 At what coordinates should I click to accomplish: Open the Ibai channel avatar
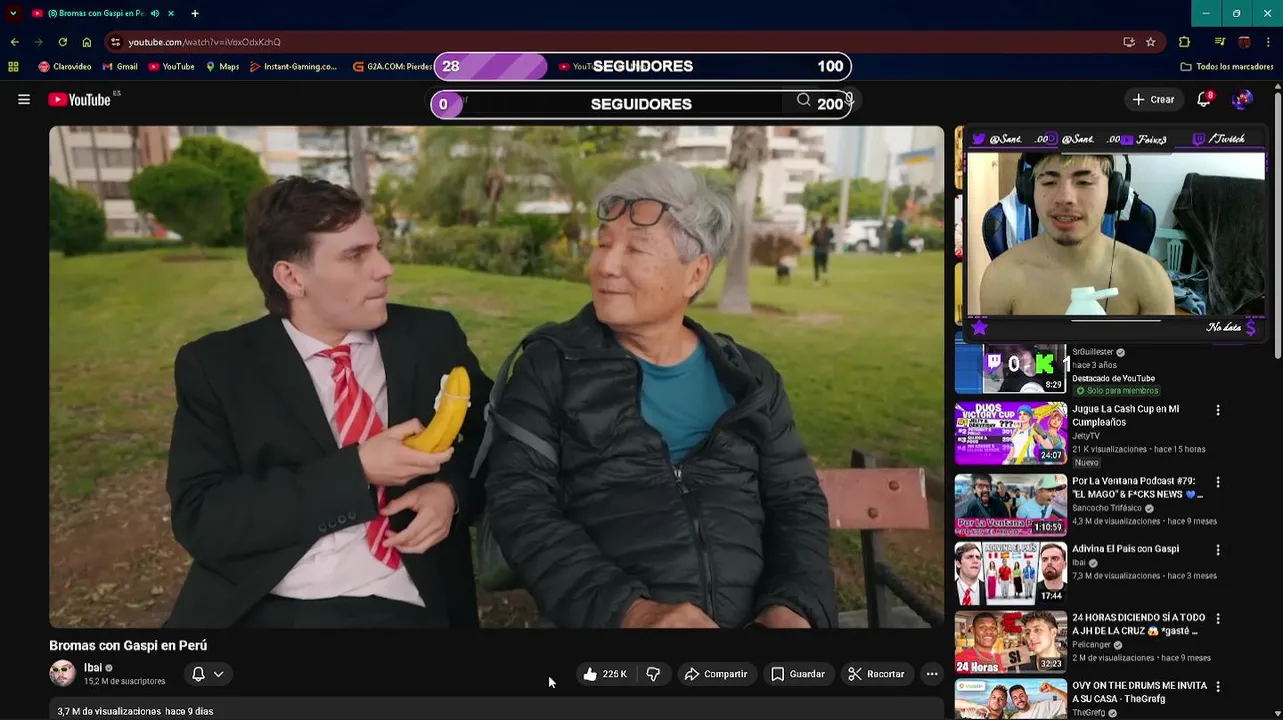click(x=62, y=673)
